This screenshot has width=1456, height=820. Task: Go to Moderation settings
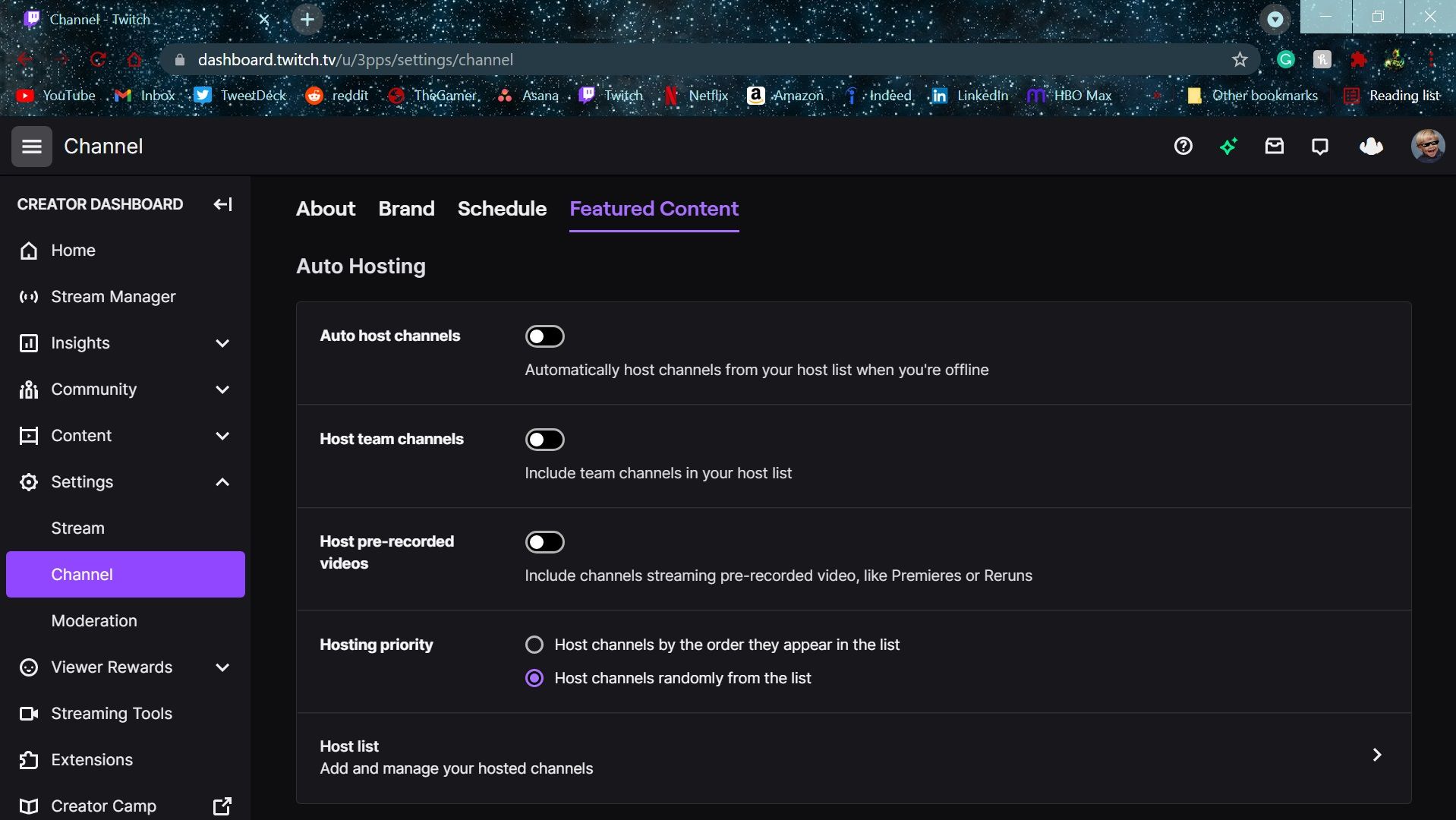pos(94,620)
